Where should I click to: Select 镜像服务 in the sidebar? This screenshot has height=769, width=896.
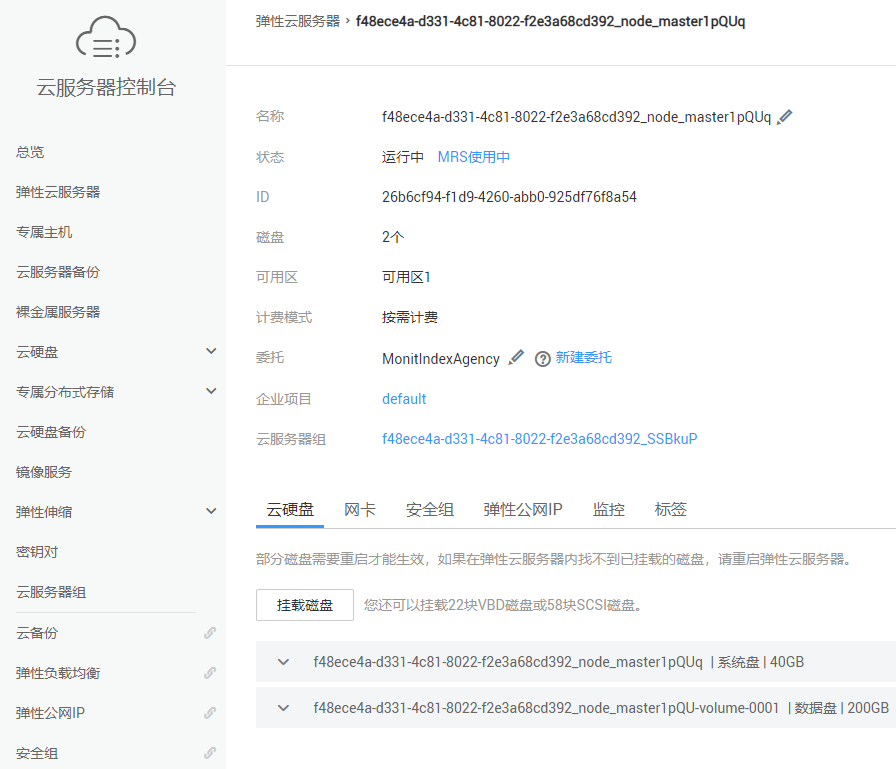pos(44,472)
